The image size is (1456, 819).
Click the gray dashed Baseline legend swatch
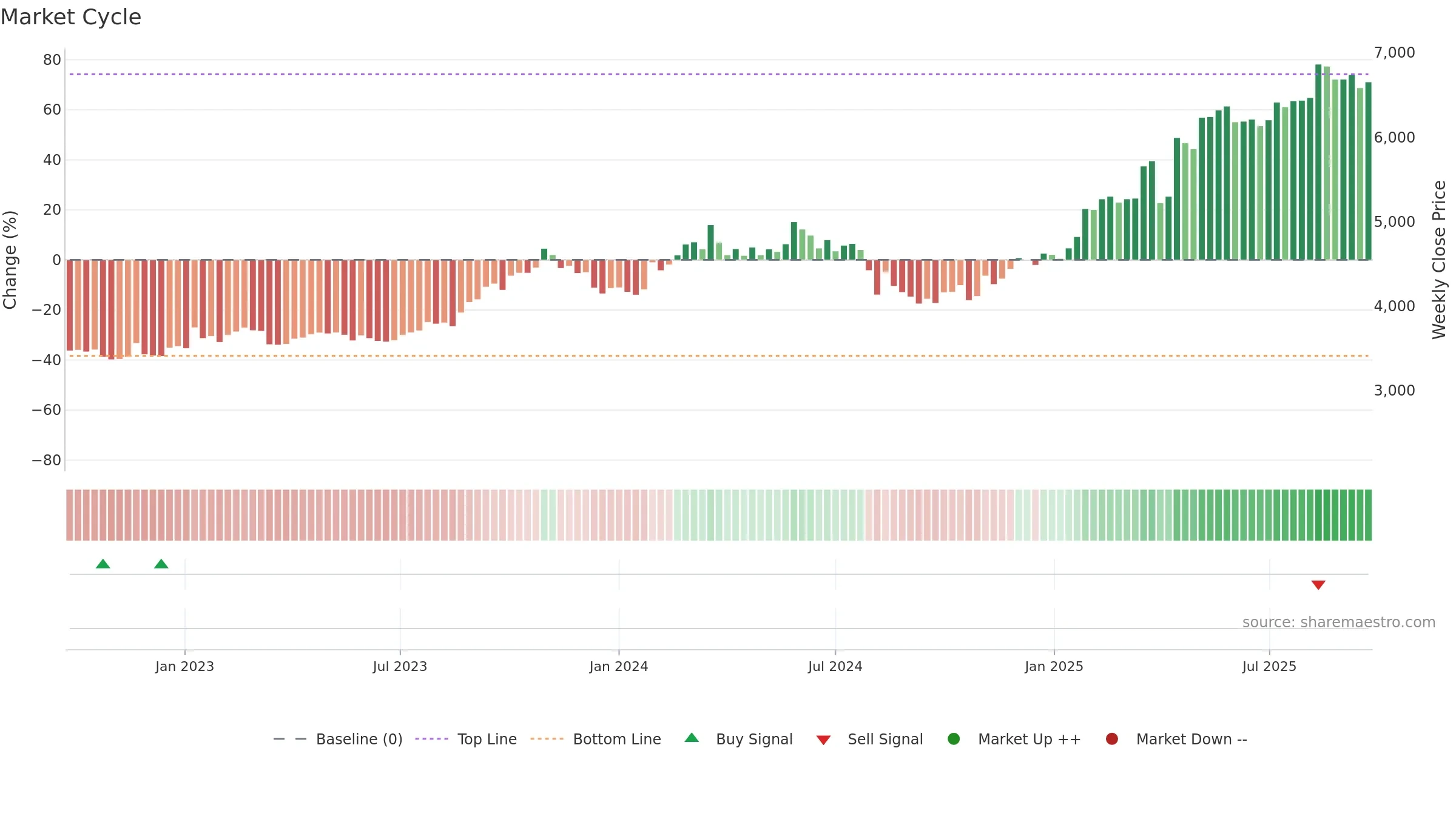click(290, 739)
